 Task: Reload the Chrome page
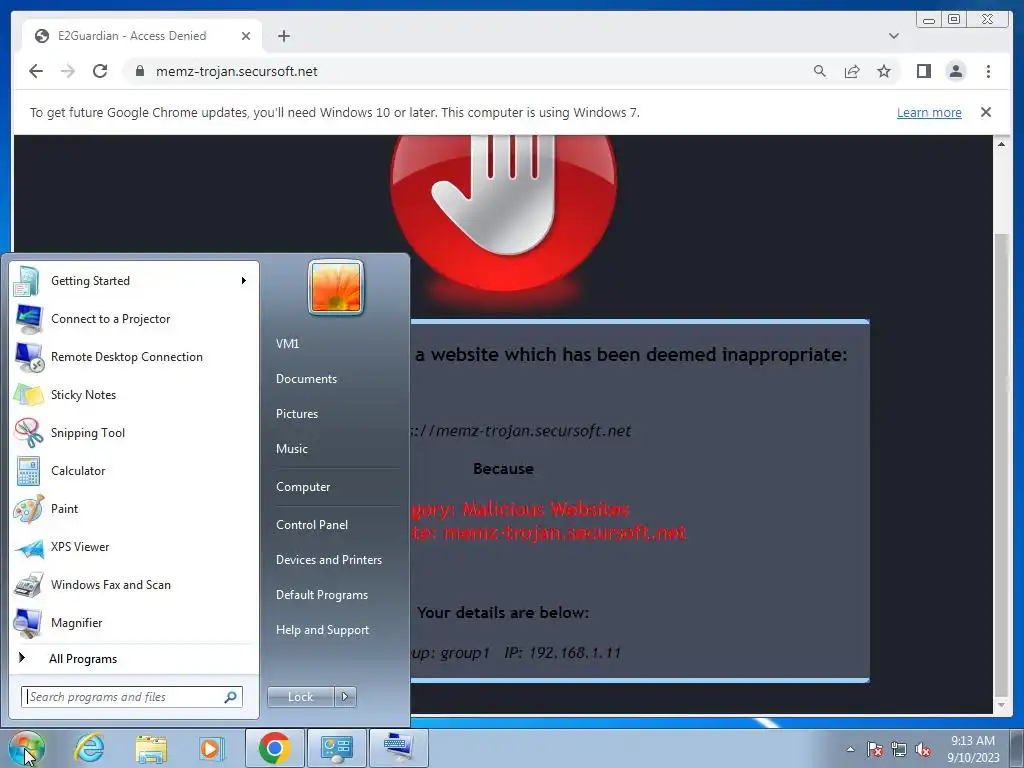click(x=100, y=71)
